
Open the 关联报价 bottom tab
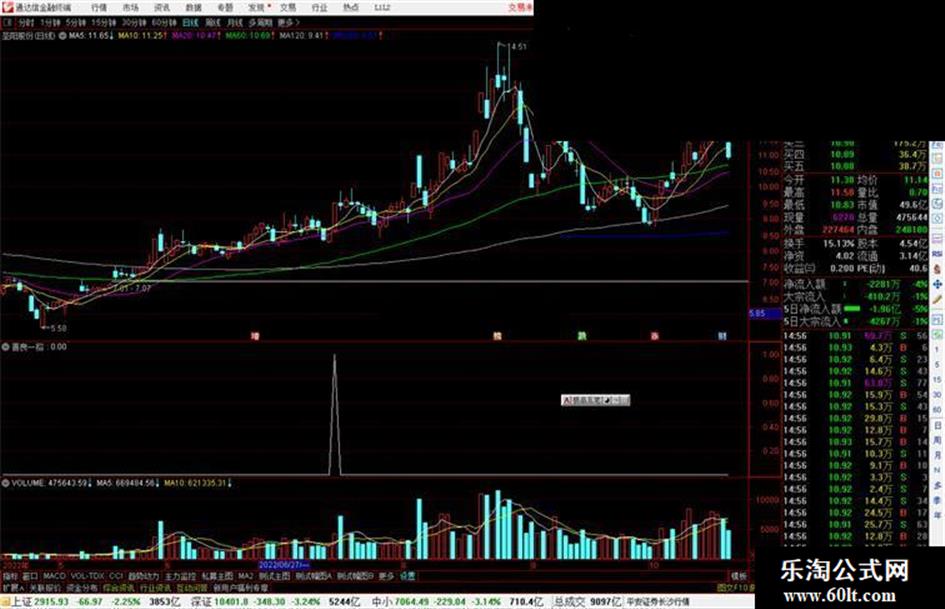(46, 587)
